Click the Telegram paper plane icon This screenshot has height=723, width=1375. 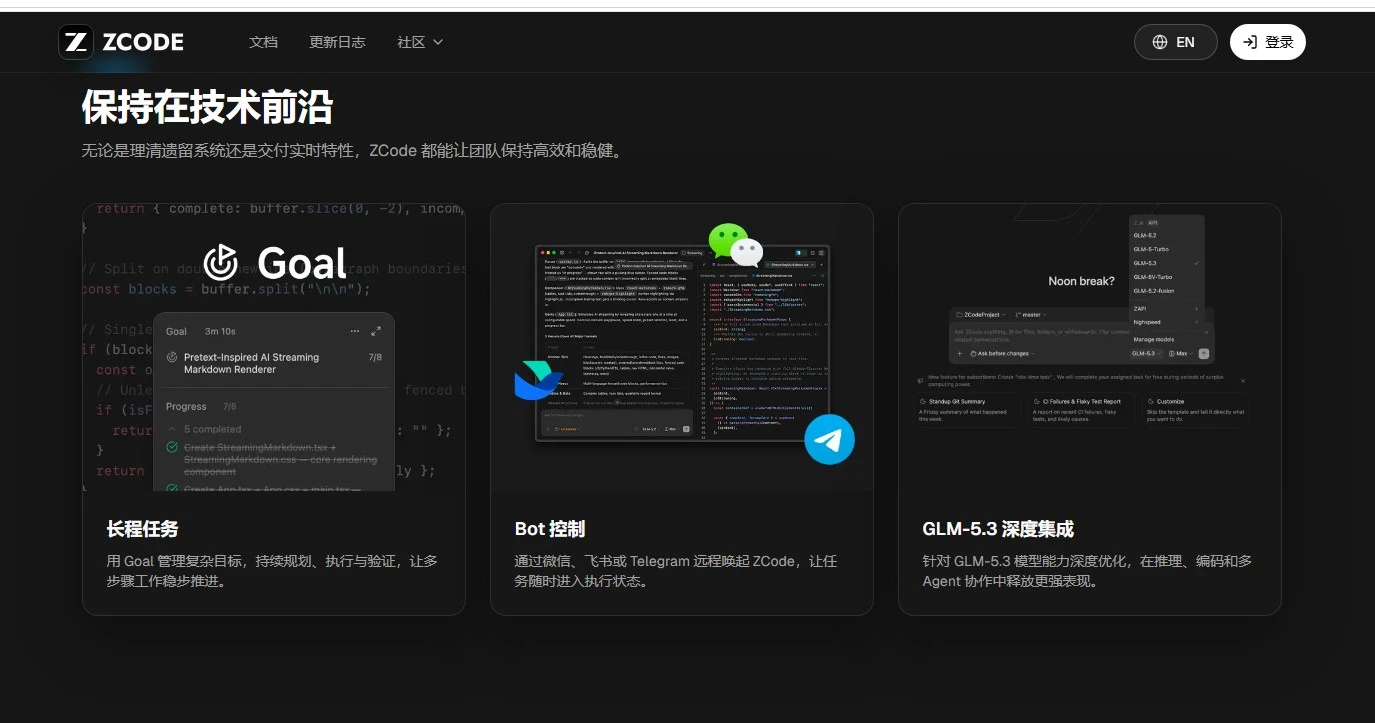coord(830,439)
